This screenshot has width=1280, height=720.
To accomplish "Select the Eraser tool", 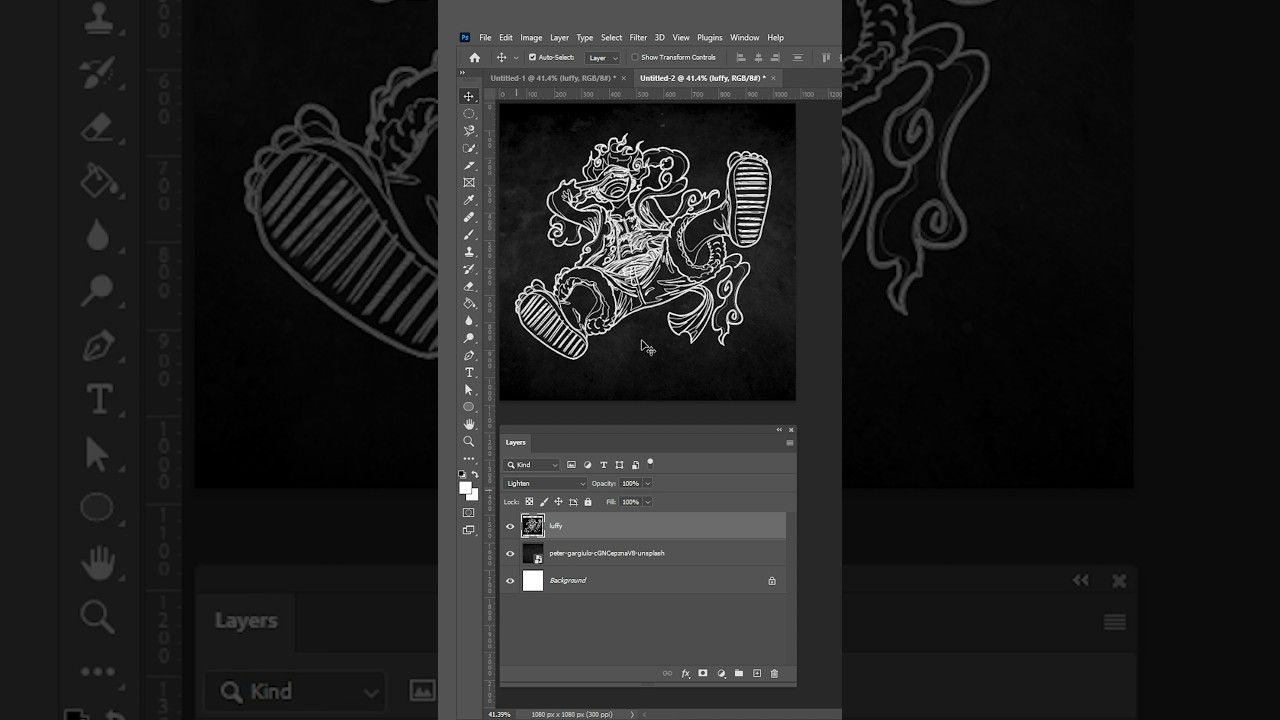I will 469,286.
